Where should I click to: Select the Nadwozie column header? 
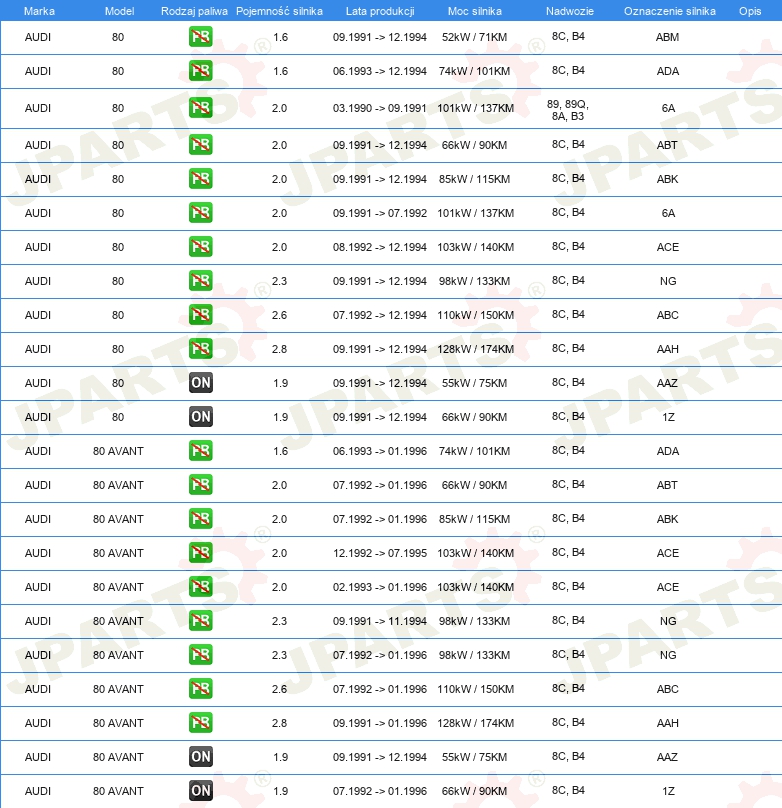coord(570,11)
